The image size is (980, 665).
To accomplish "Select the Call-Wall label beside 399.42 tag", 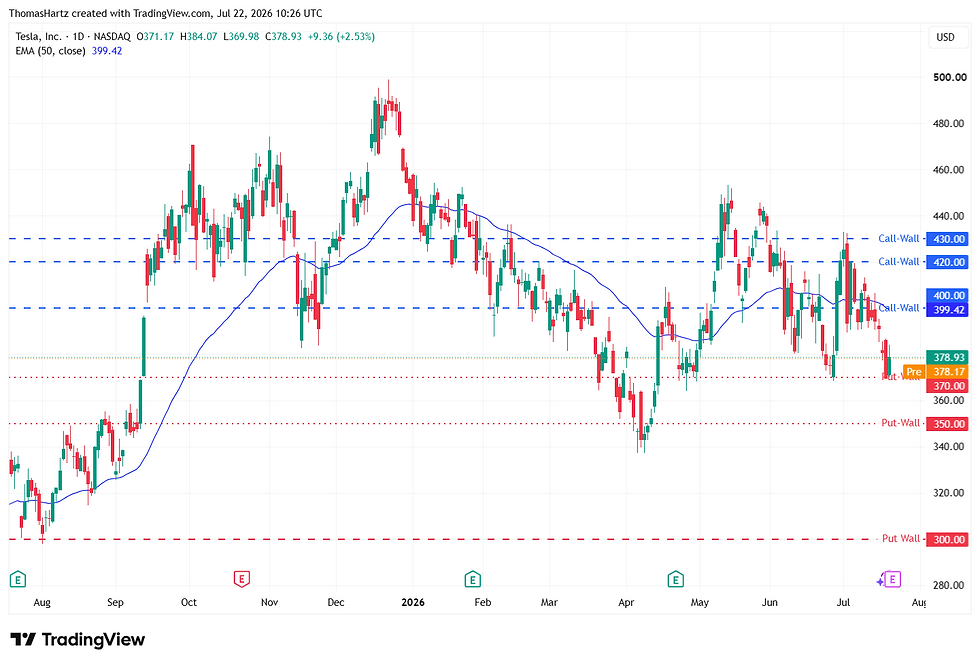I will [899, 308].
